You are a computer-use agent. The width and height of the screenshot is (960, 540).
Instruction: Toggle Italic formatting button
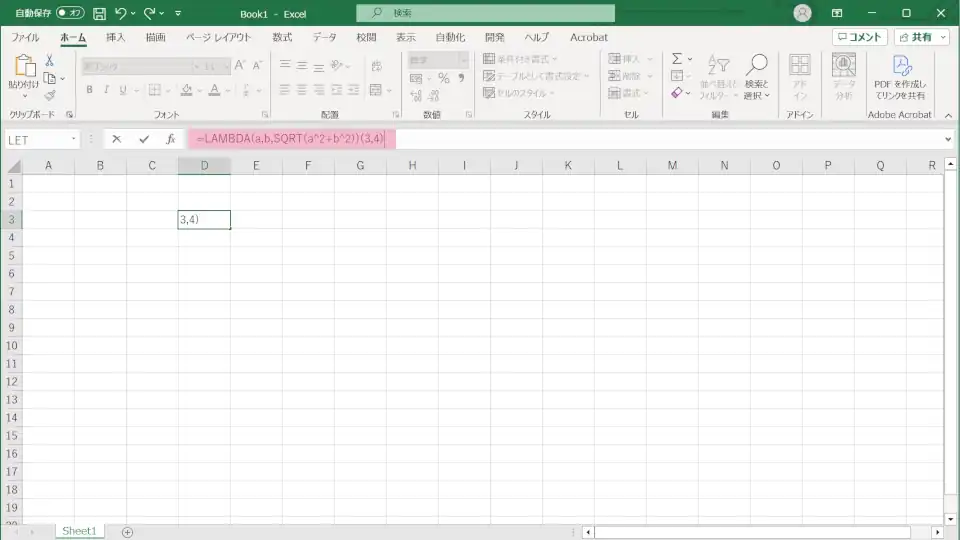[107, 90]
